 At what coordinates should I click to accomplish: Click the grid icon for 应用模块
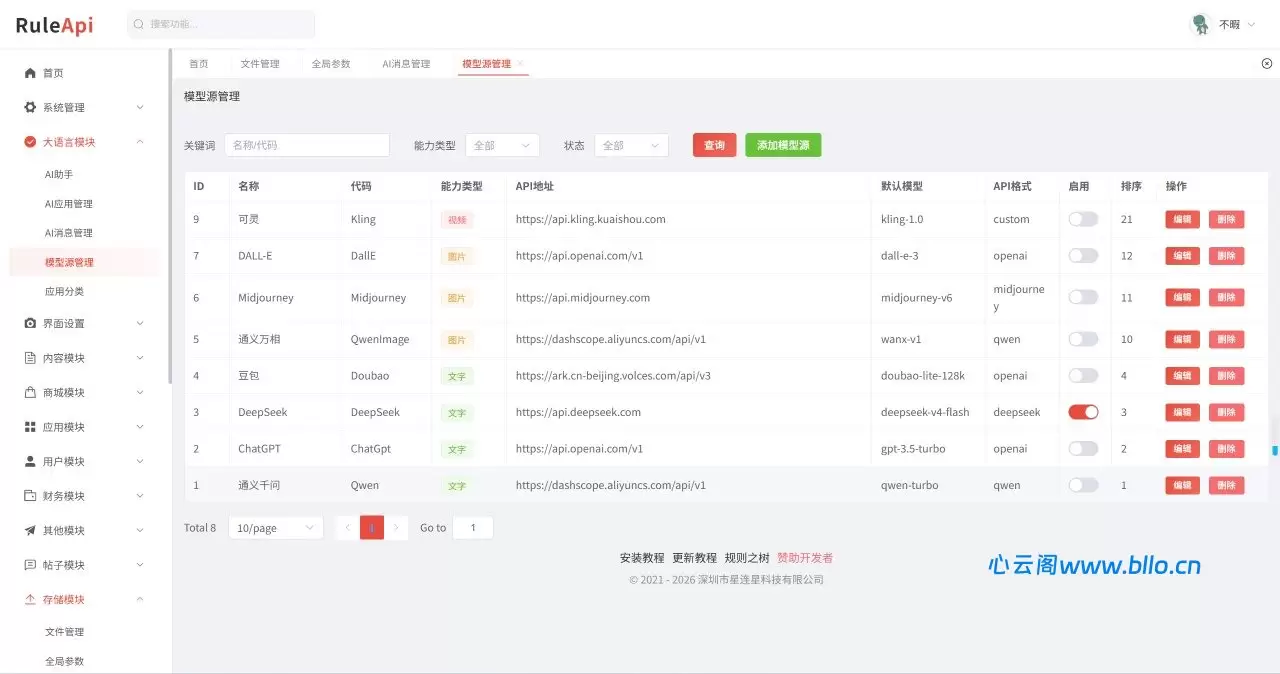tap(30, 427)
